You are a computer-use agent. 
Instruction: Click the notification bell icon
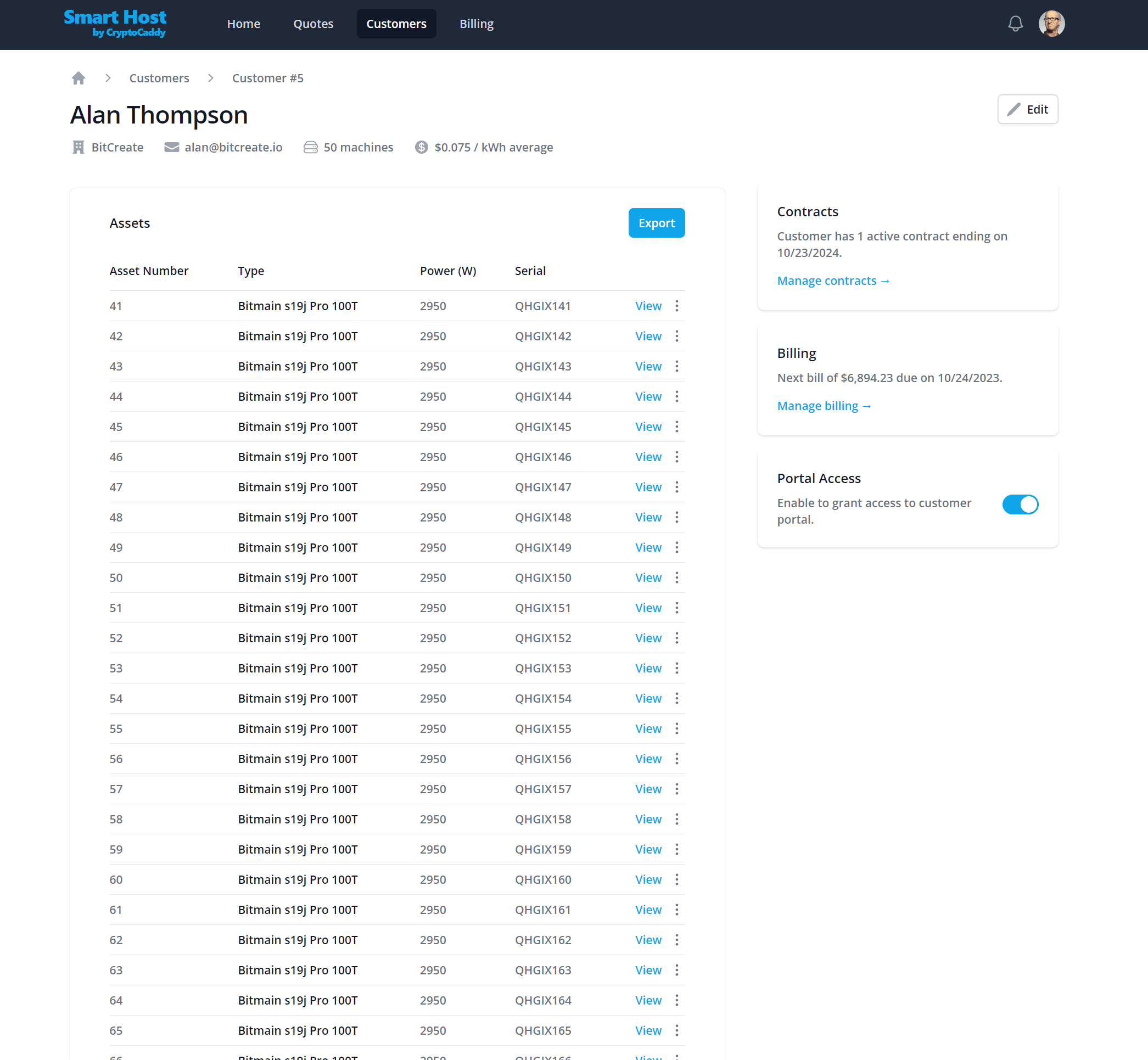pyautogui.click(x=1015, y=24)
